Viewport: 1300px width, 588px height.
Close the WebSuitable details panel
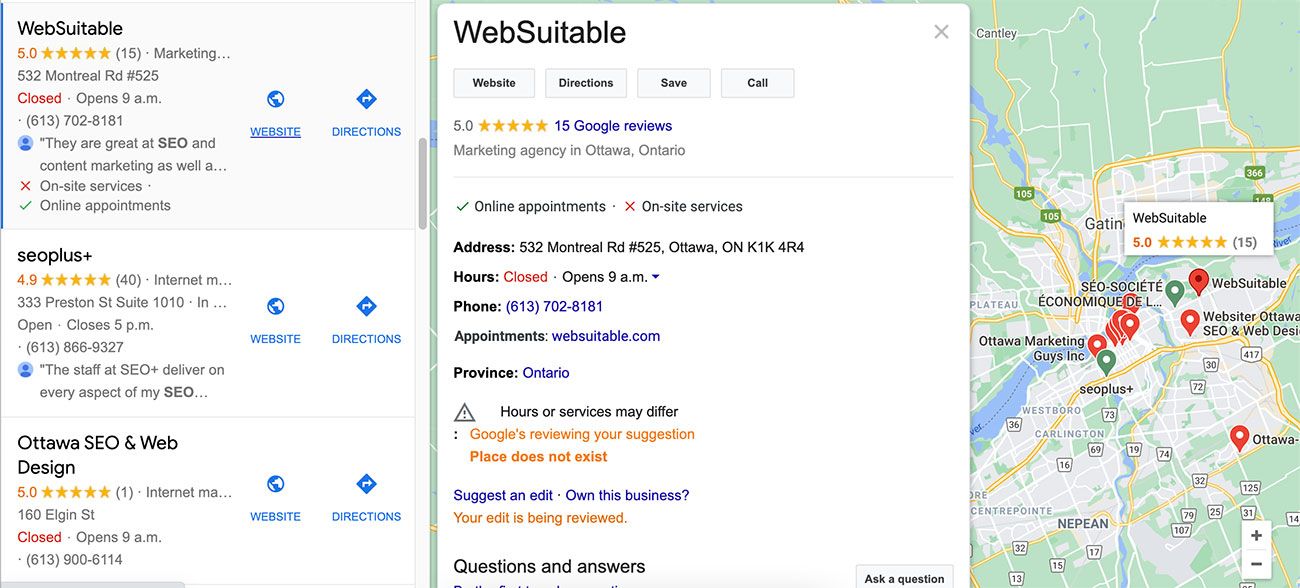[x=941, y=32]
